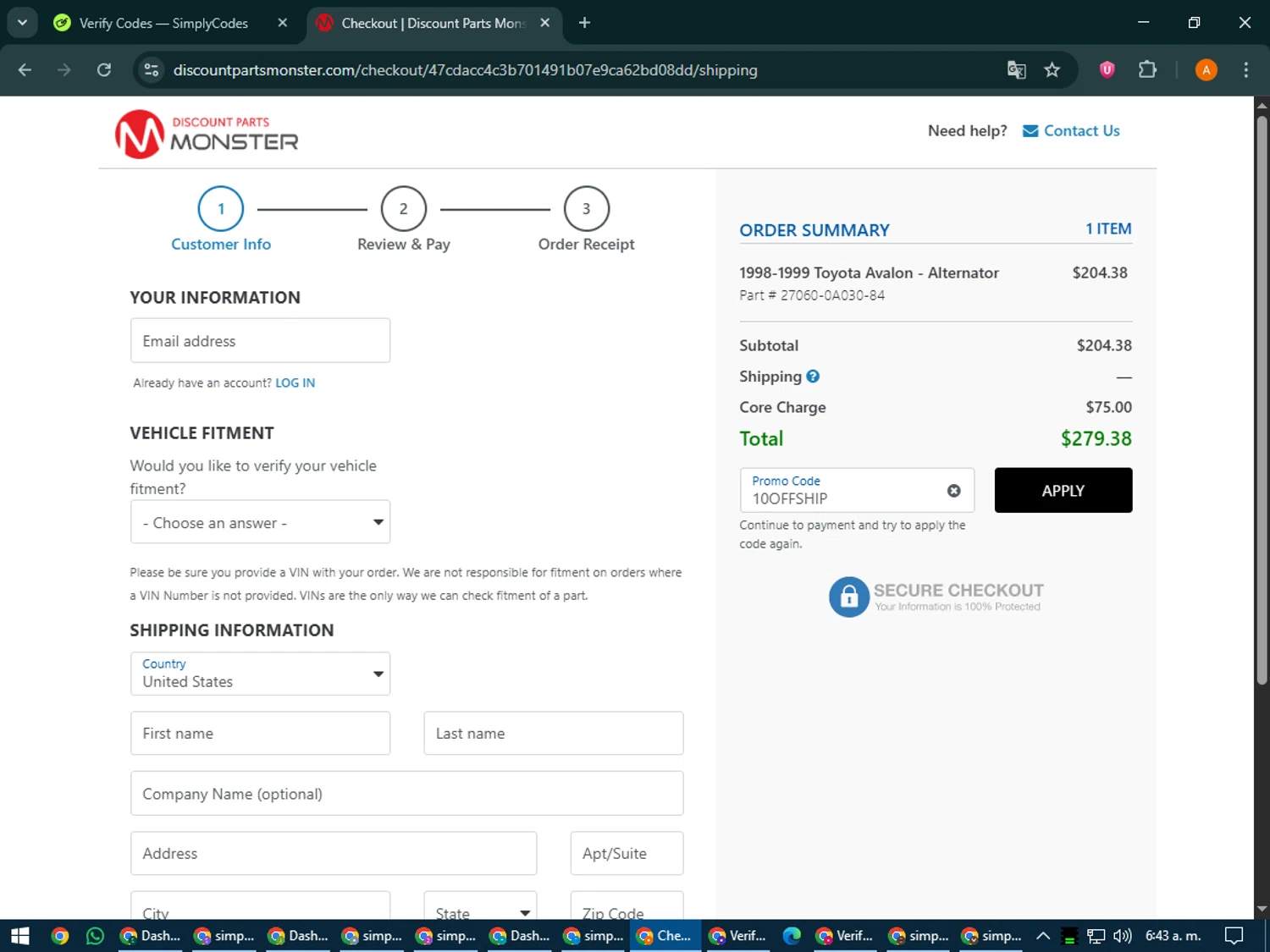The height and width of the screenshot is (952, 1270).
Task: Go back with the browser back arrow
Action: [25, 70]
